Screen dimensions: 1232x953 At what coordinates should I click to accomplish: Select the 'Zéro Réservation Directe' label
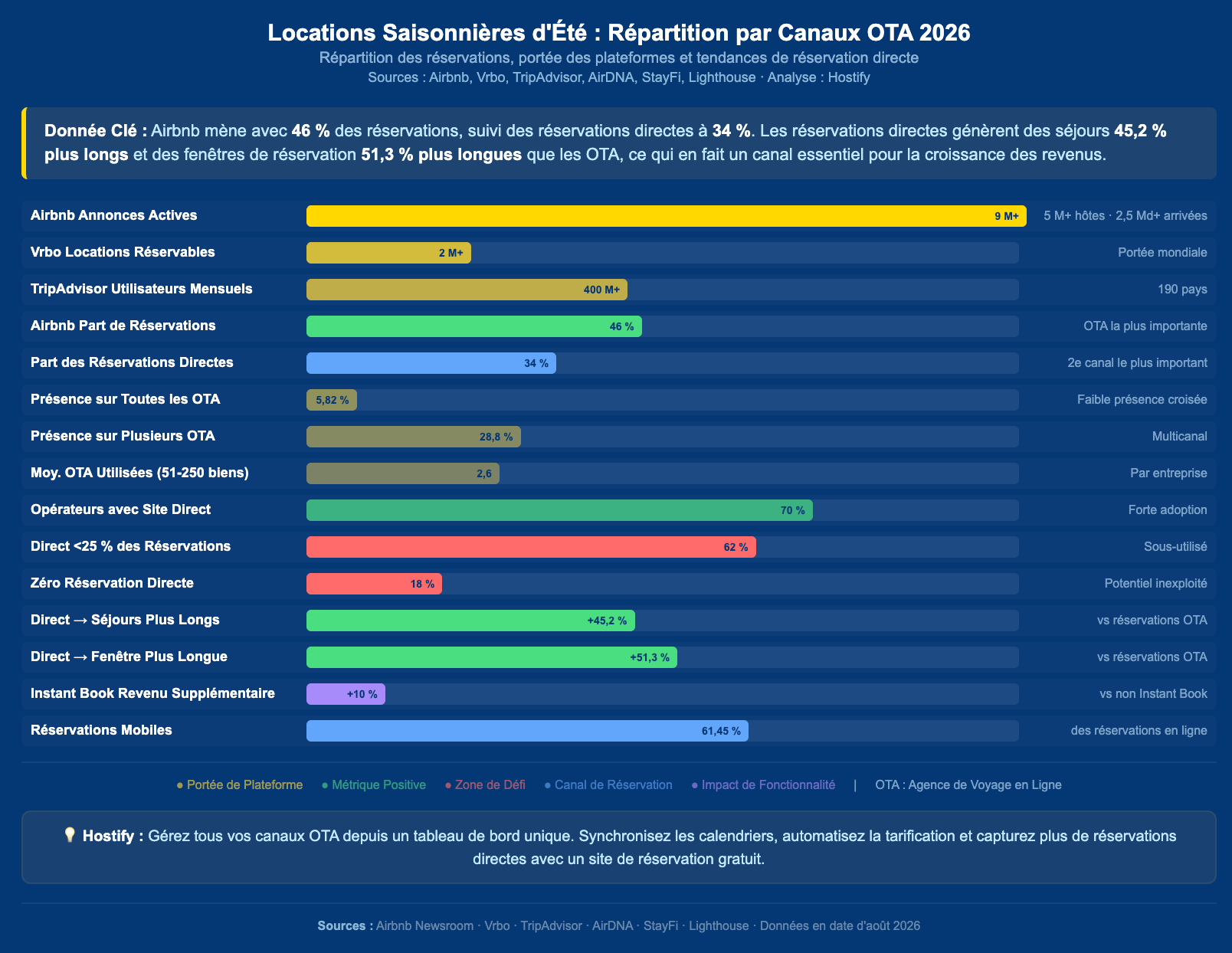coord(112,583)
